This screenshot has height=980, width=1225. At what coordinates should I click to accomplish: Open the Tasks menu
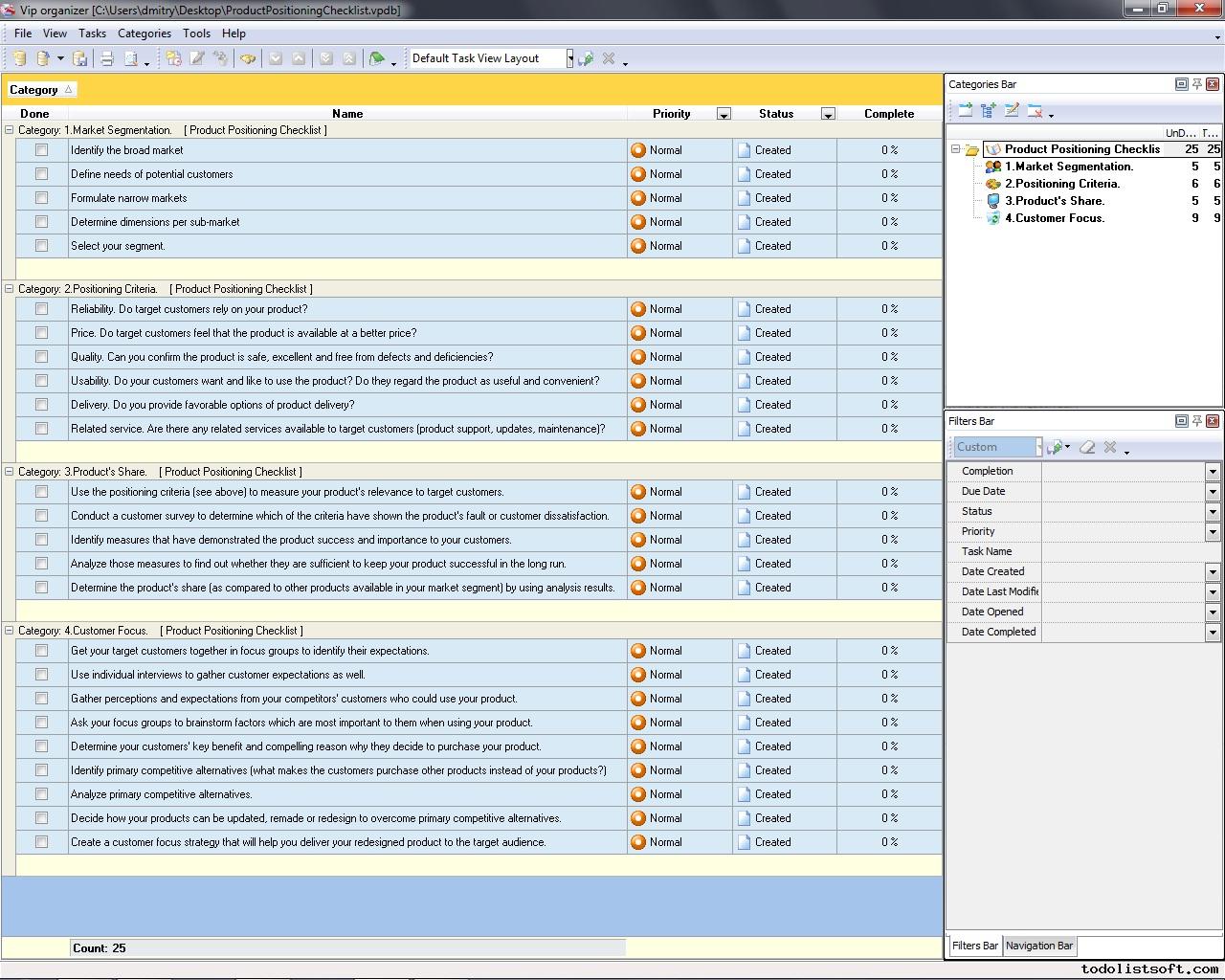[x=92, y=33]
